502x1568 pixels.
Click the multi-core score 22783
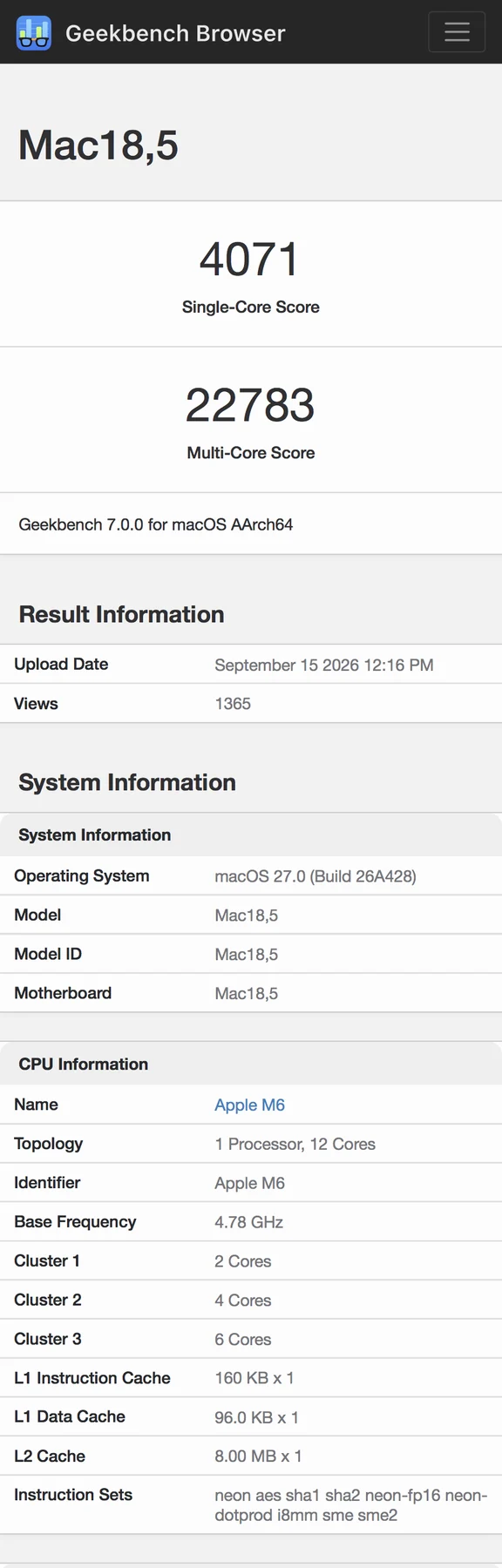[x=250, y=405]
